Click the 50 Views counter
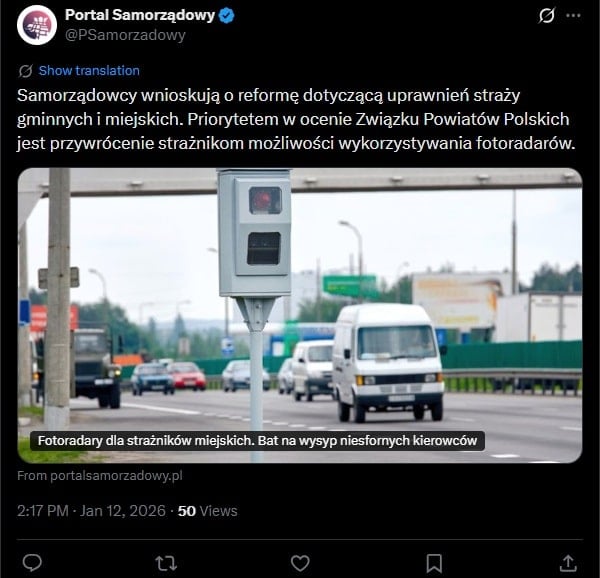The image size is (600, 578). tap(207, 511)
